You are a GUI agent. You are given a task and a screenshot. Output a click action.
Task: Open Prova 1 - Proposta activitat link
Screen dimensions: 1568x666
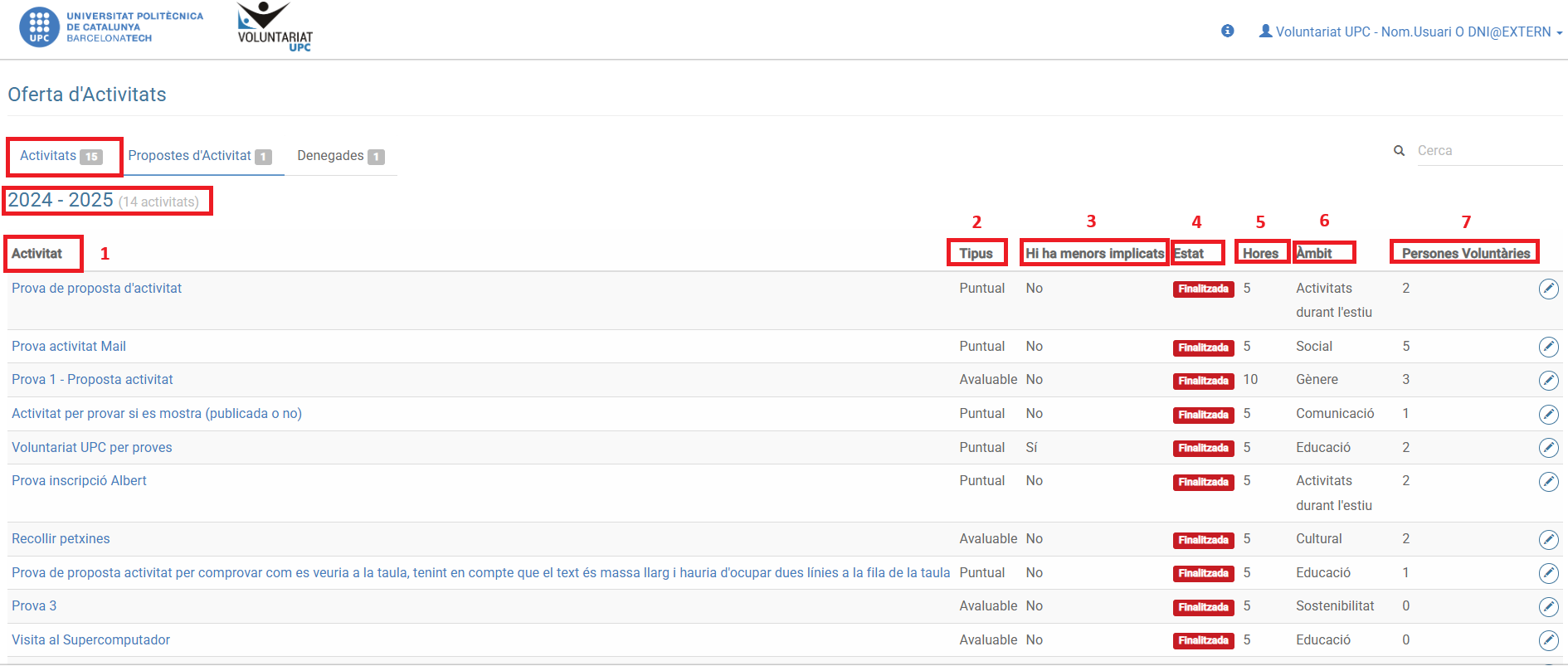point(92,380)
